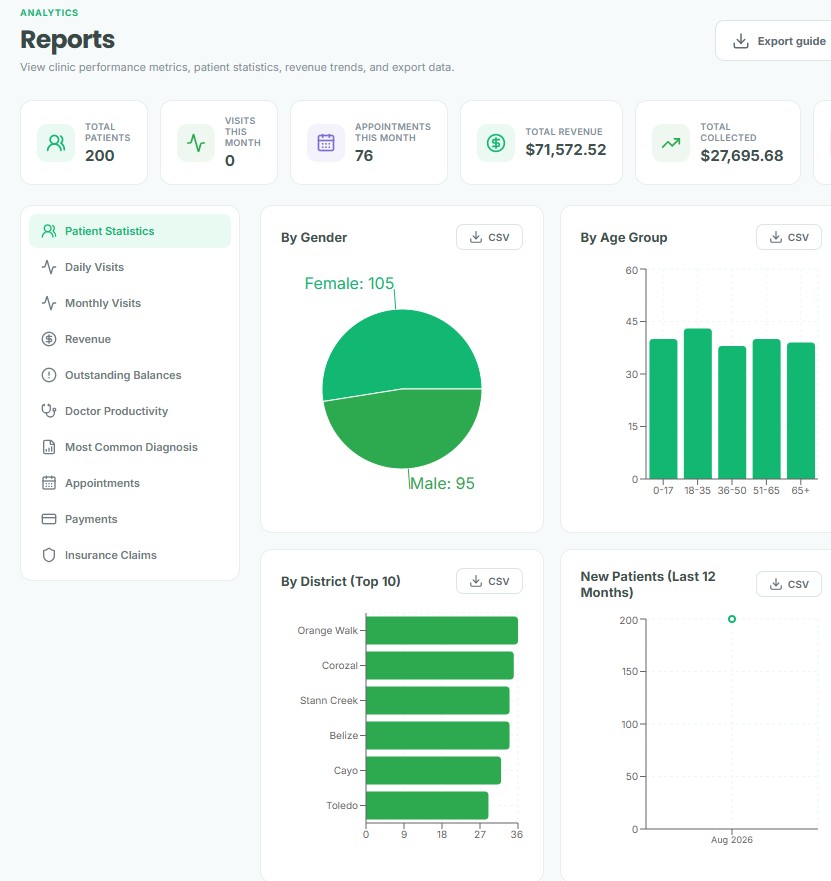Click the Aug 2026 data point marker
Screen dimensions: 831x881
[x=732, y=619]
